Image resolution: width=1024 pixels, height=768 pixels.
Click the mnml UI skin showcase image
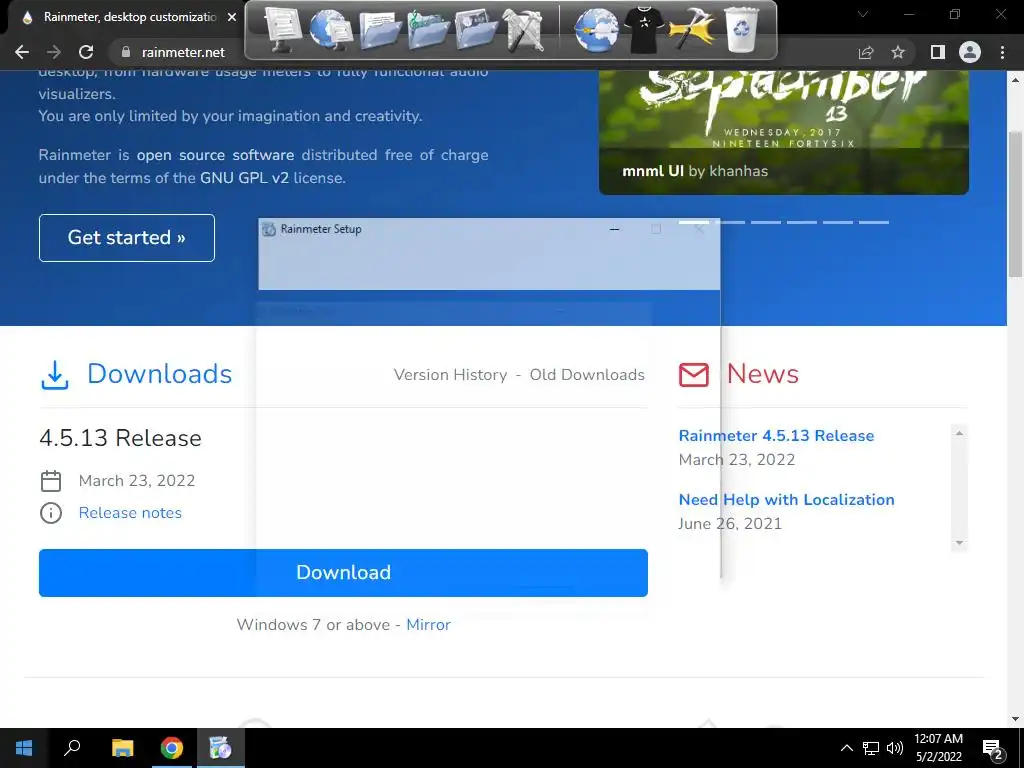[x=784, y=132]
